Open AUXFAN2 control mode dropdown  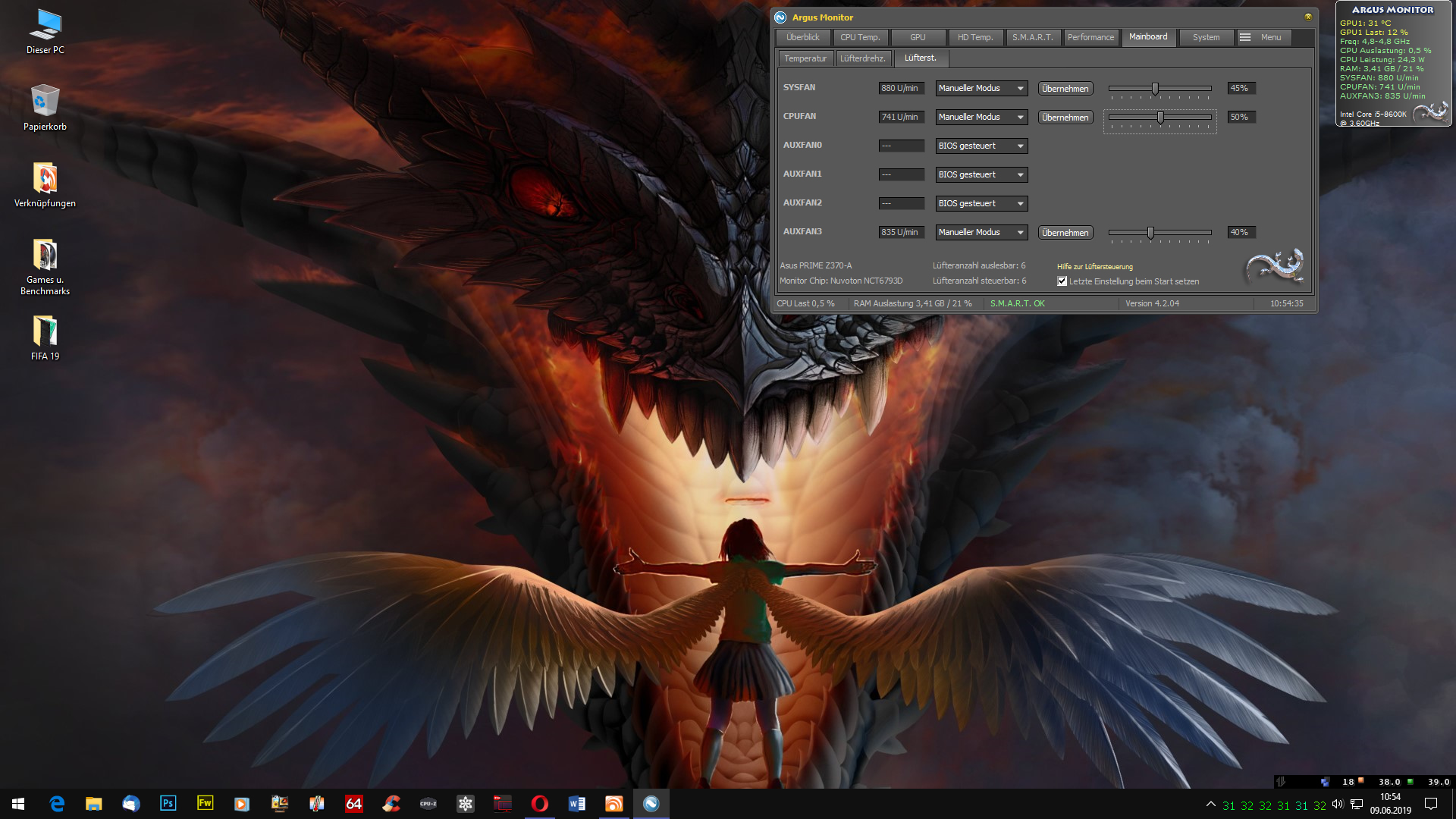coord(981,204)
